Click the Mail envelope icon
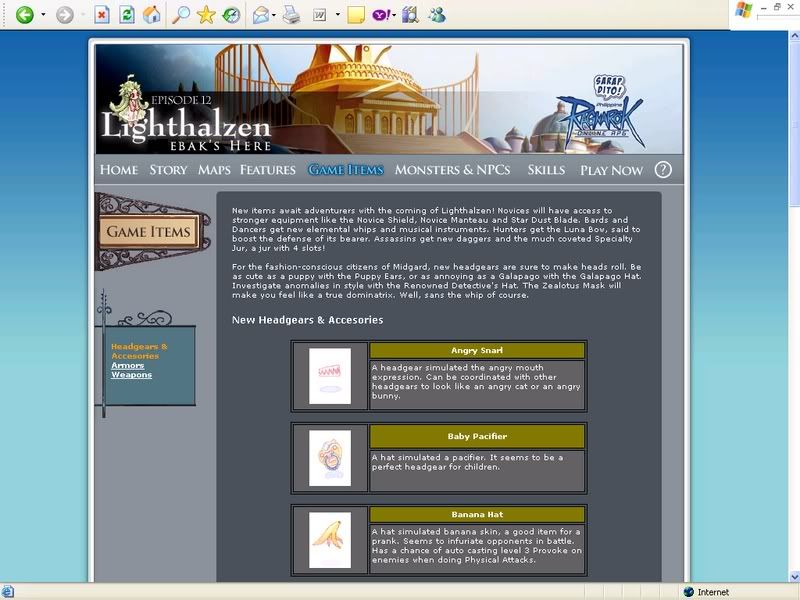Screen dimensions: 800x600 pos(261,15)
